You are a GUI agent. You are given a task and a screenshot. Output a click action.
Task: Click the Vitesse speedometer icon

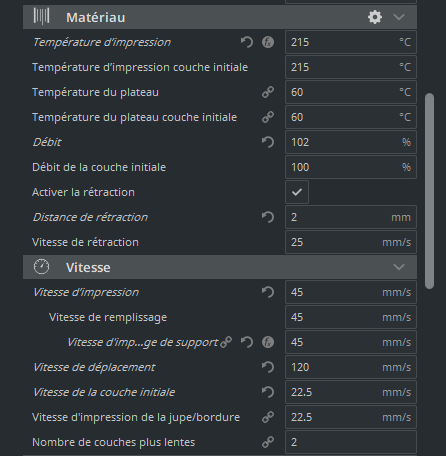[42, 267]
